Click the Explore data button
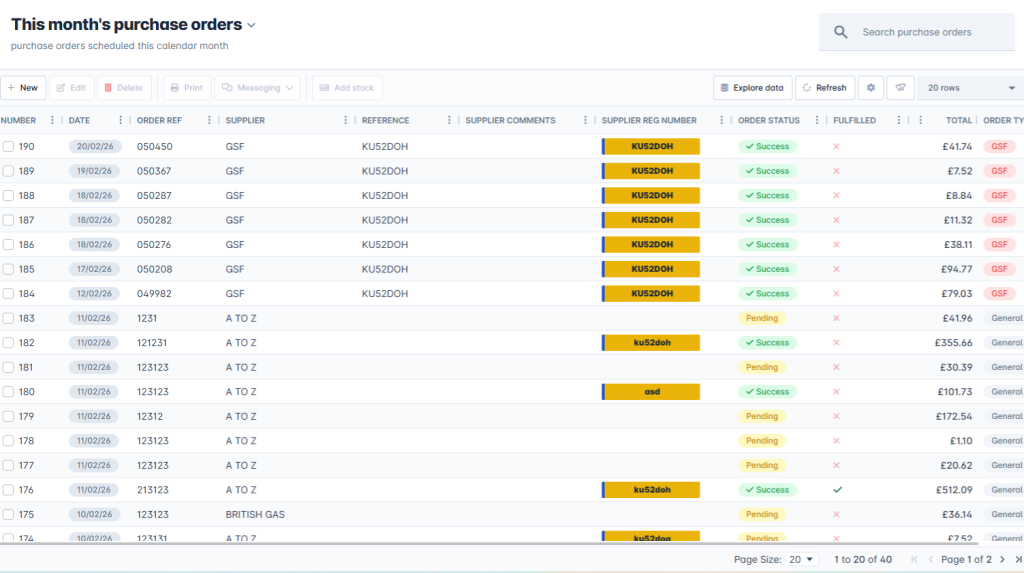The width and height of the screenshot is (1024, 573). click(x=752, y=88)
